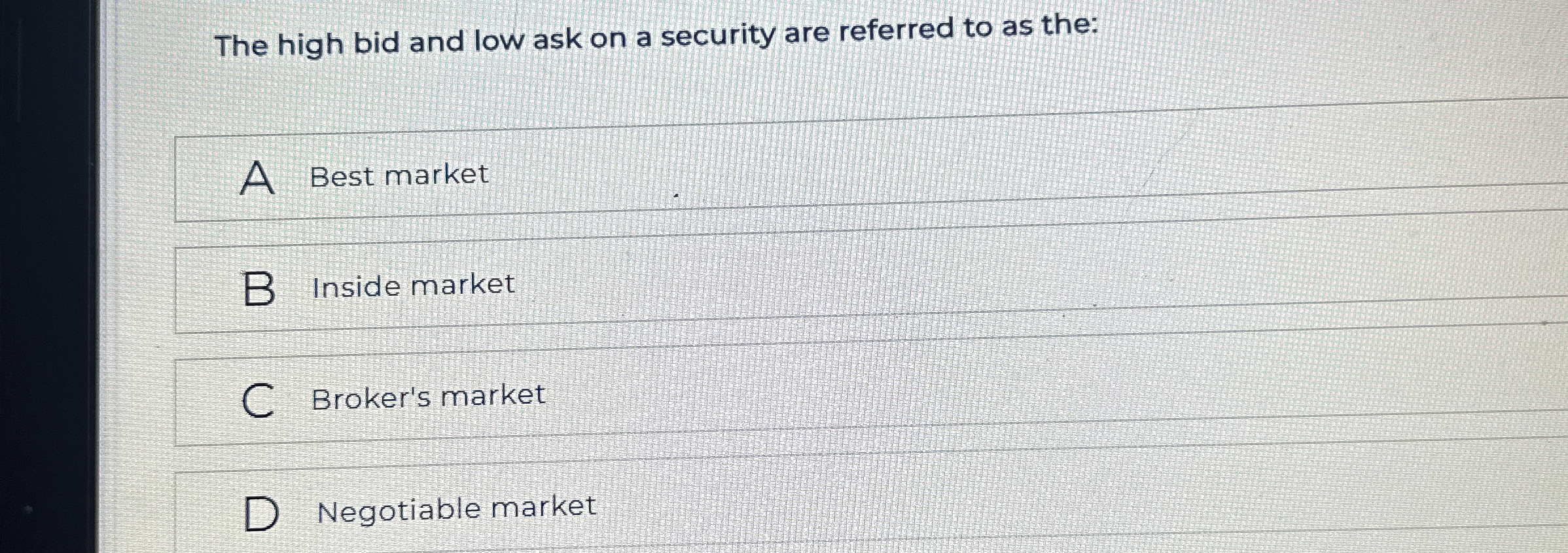This screenshot has width=1568, height=553.
Task: Click the text Best market
Action: (398, 173)
